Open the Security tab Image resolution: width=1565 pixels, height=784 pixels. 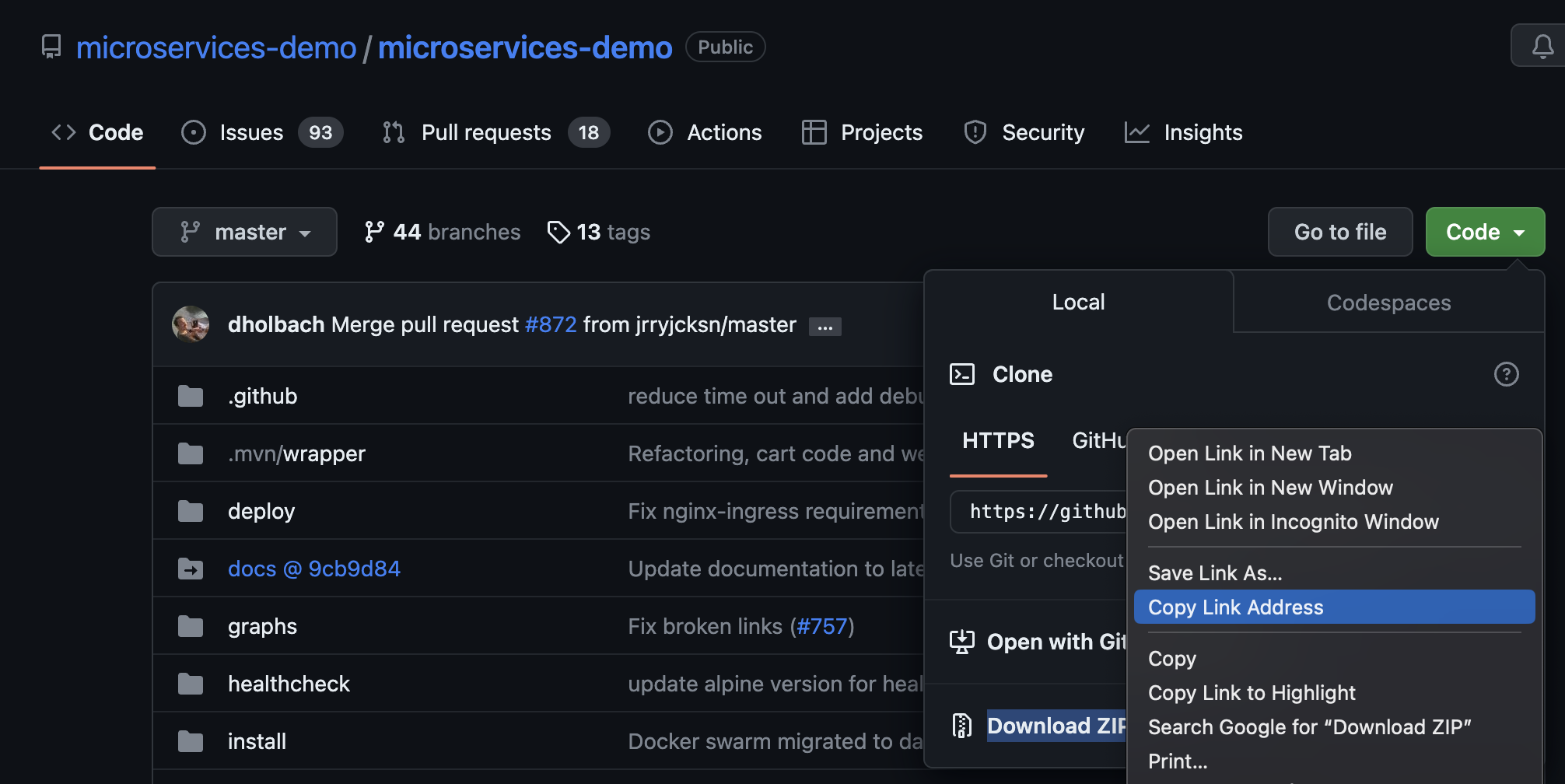click(1024, 132)
